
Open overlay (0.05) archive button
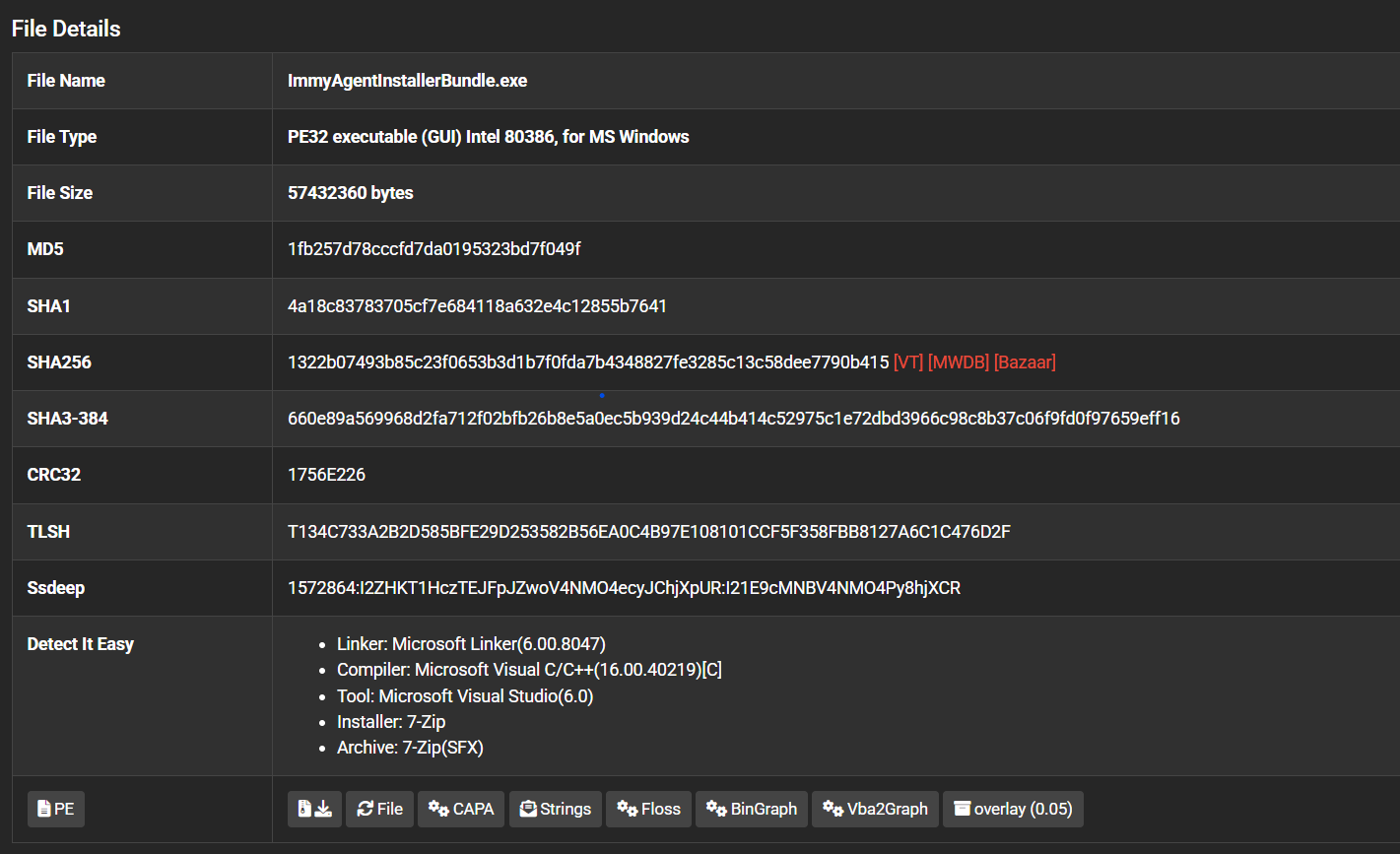point(1013,809)
